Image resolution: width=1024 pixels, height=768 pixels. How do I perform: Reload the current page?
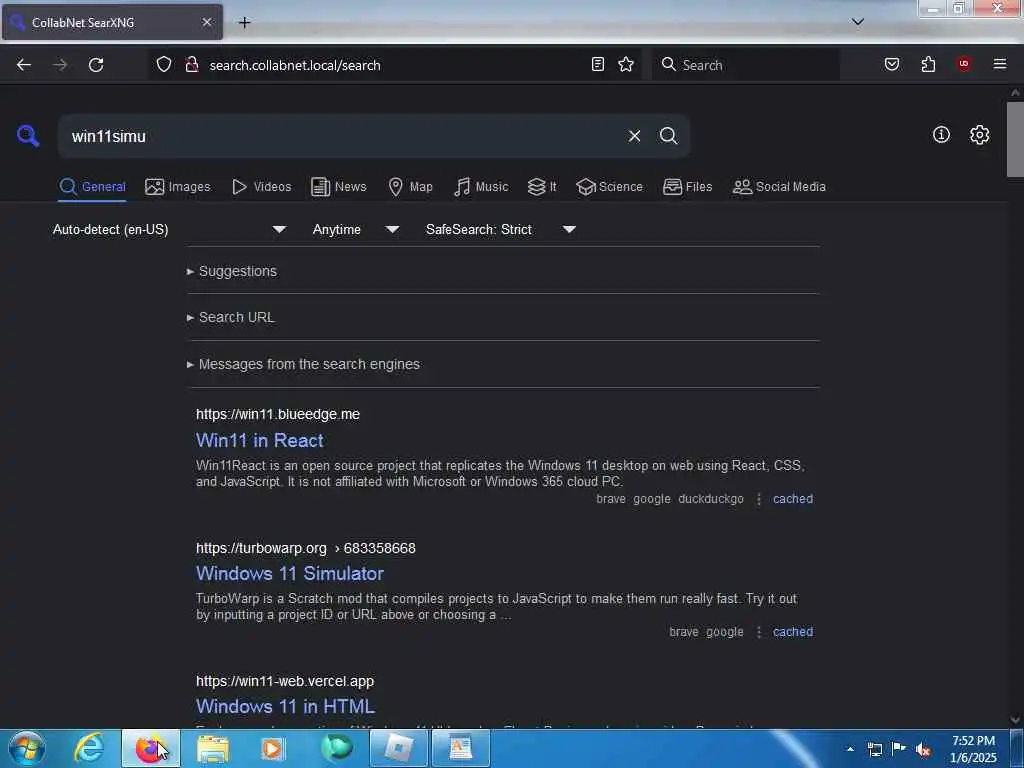pyautogui.click(x=96, y=65)
